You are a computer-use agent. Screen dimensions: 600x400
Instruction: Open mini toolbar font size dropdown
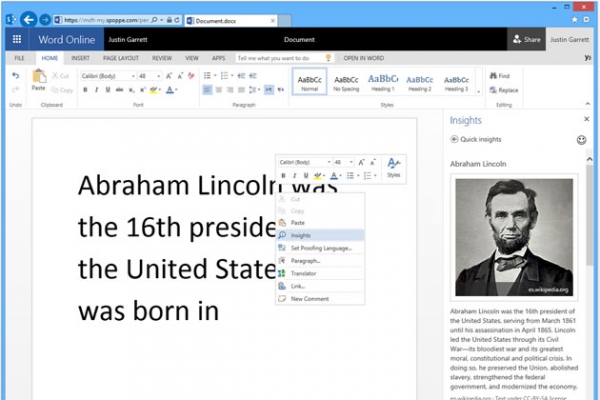click(351, 162)
